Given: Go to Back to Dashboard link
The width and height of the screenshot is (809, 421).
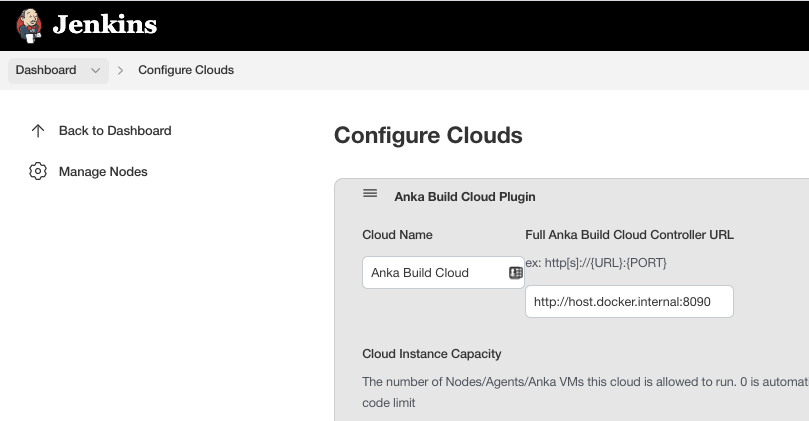Looking at the screenshot, I should [x=115, y=131].
